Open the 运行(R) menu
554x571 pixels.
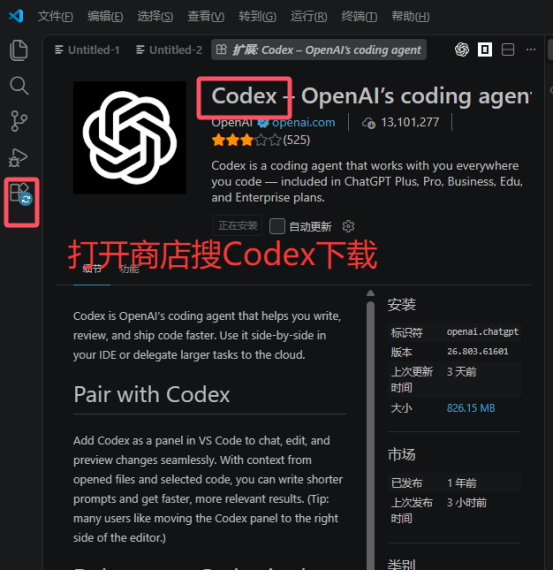pos(309,16)
